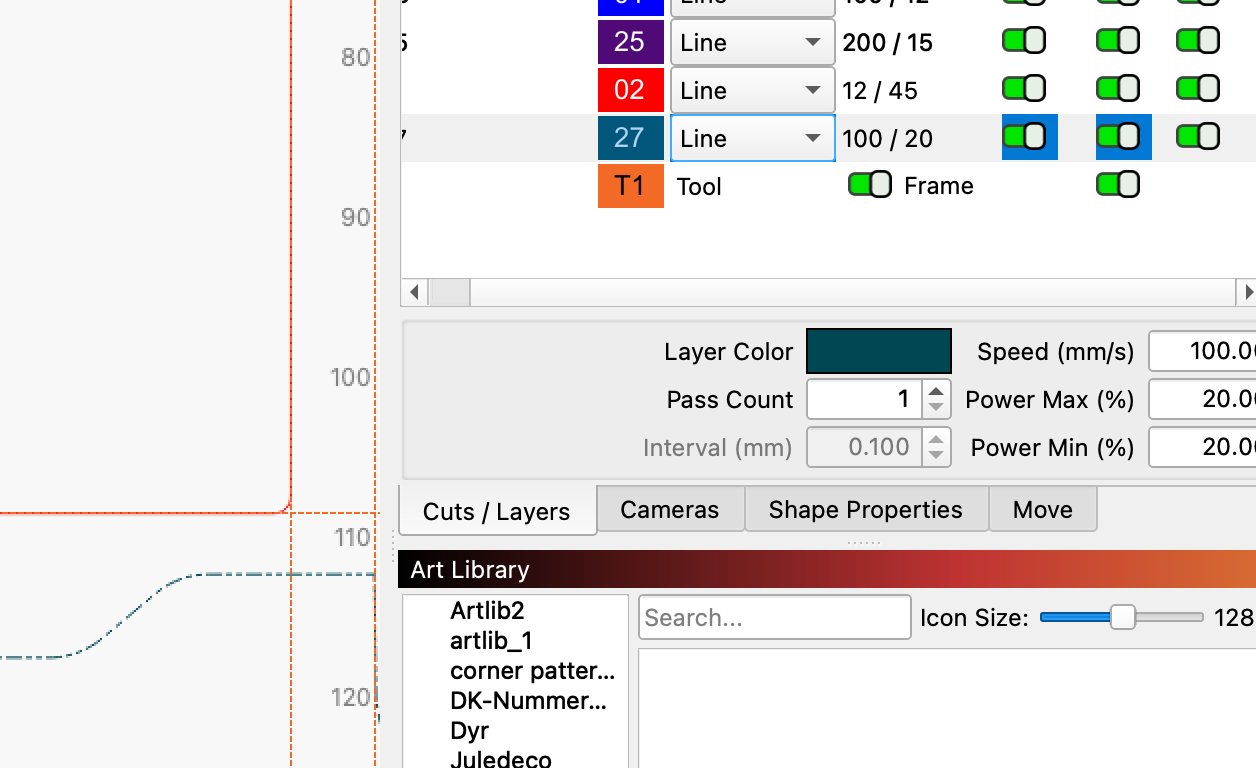Toggle the middle switch on layer 27 row

[1118, 137]
